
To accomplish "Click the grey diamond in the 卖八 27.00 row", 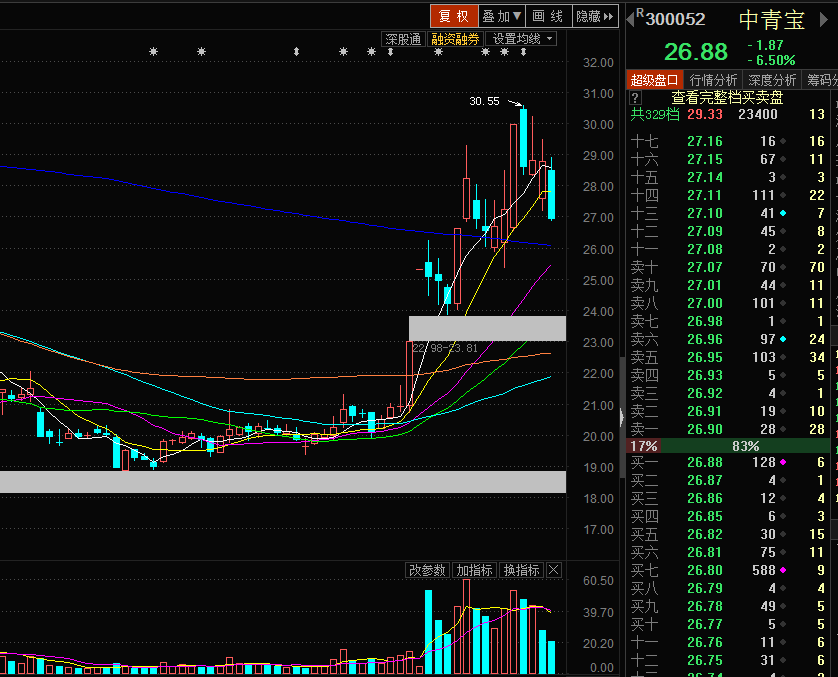I will 783,304.
